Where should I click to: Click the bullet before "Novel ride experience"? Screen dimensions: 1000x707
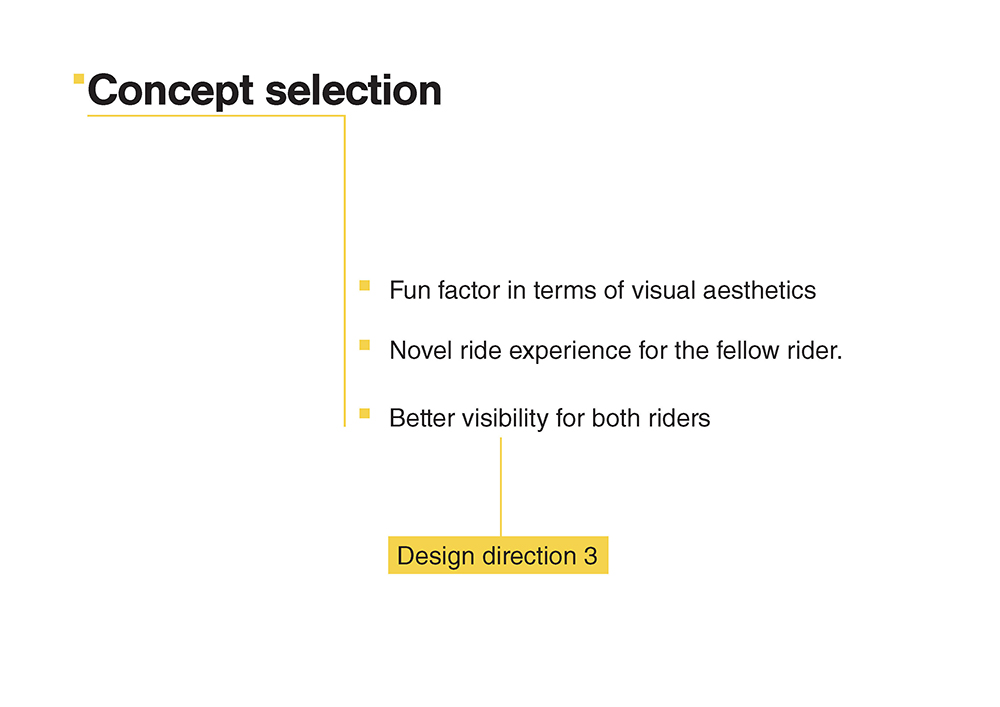pyautogui.click(x=365, y=346)
